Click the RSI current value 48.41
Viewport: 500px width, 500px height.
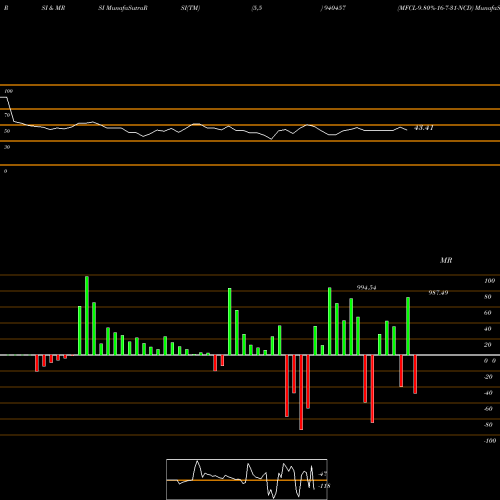423,128
